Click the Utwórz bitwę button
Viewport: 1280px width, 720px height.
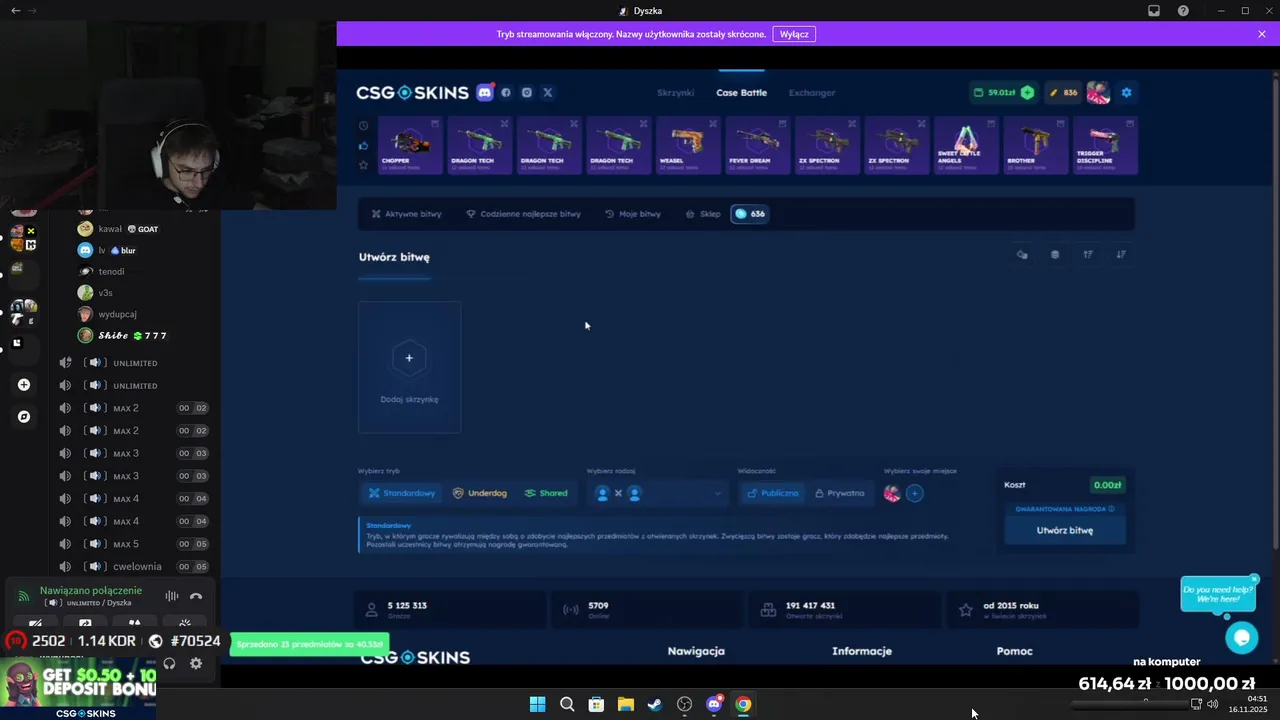[1065, 531]
